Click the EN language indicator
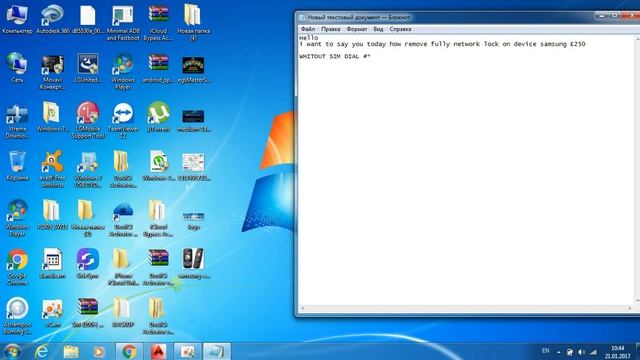This screenshot has width=640, height=360. coord(545,351)
